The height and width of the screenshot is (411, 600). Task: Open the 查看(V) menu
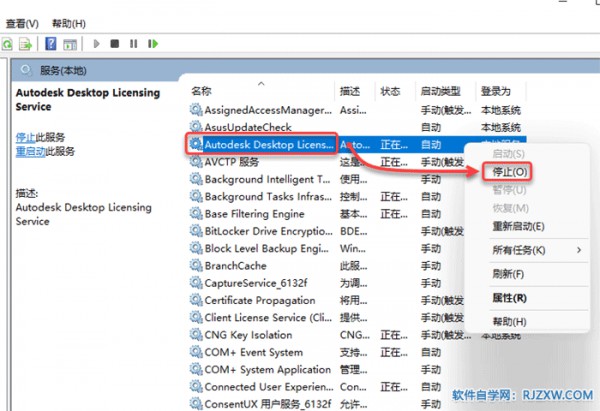pos(22,24)
